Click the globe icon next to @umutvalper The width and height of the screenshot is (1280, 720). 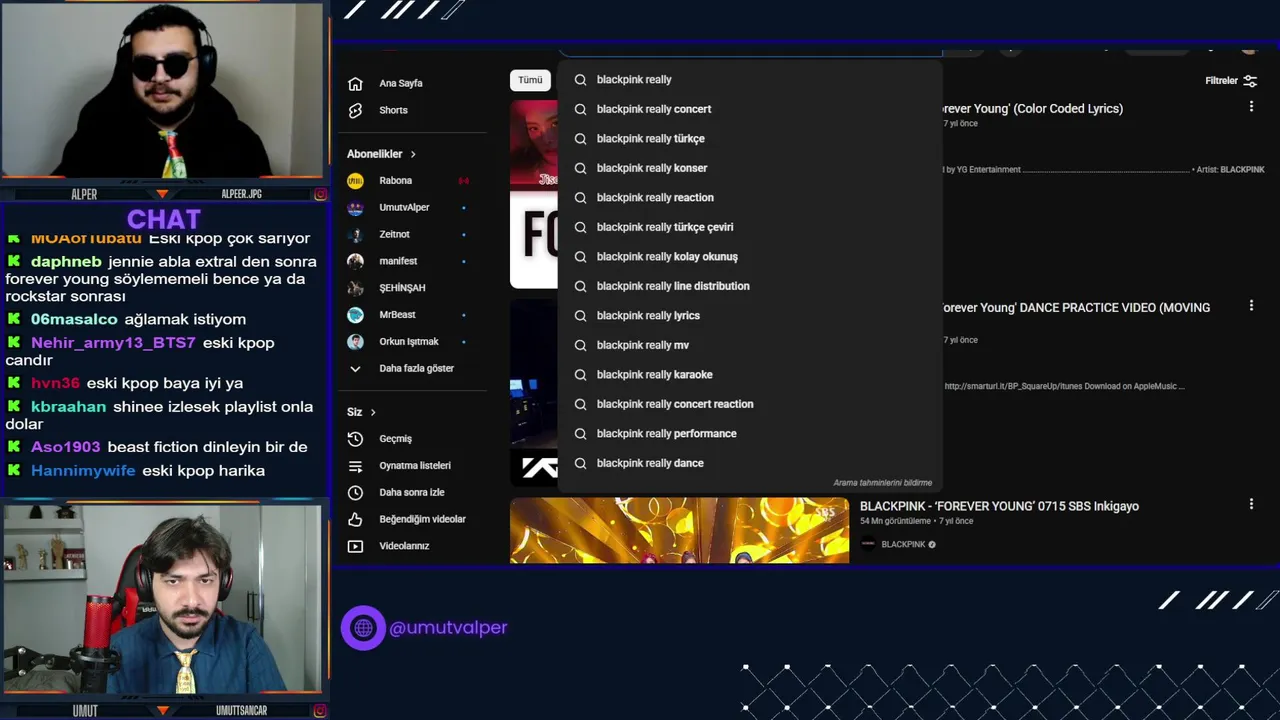(x=363, y=628)
